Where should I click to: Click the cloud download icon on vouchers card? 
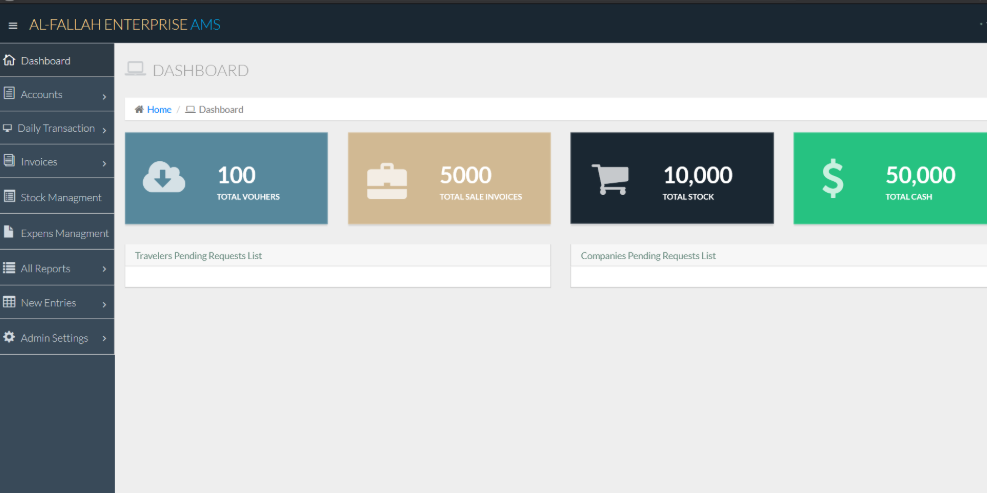click(x=164, y=178)
